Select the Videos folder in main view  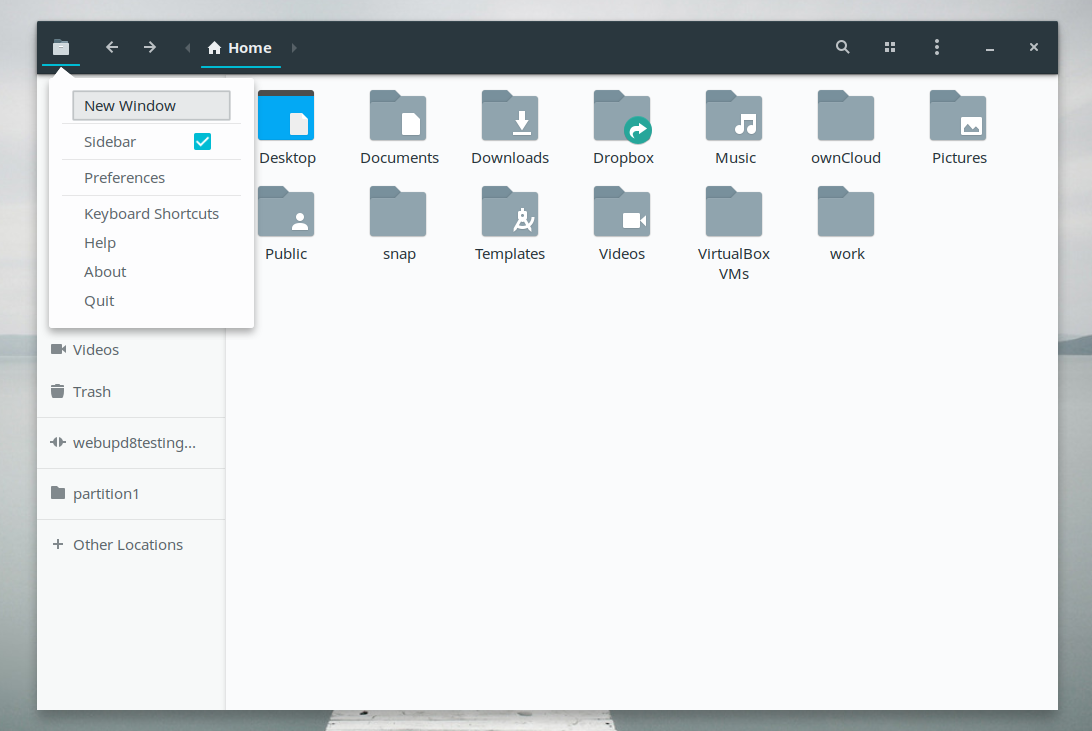click(x=622, y=212)
